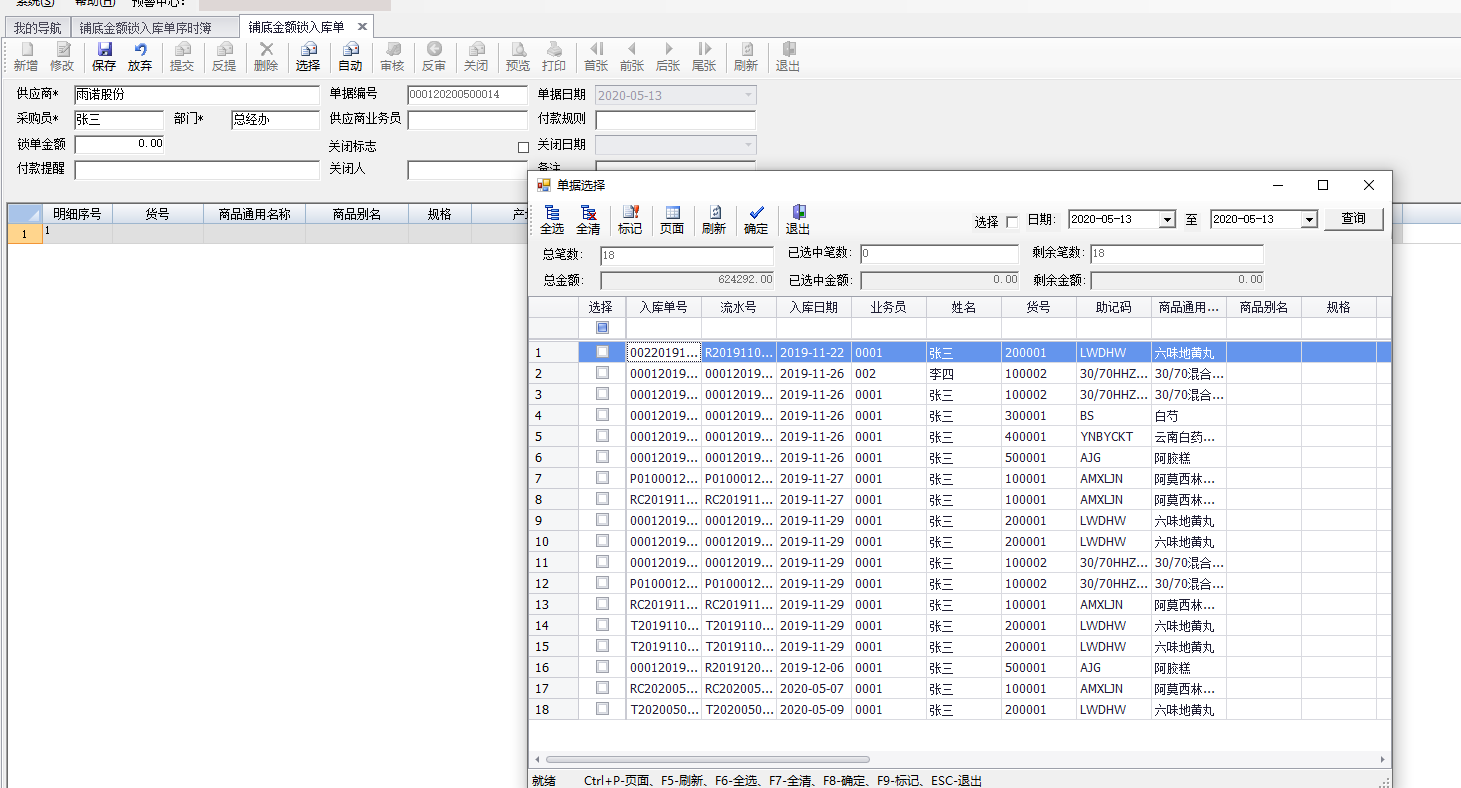Go to previous record with 前张
The width and height of the screenshot is (1461, 788).
(x=632, y=56)
